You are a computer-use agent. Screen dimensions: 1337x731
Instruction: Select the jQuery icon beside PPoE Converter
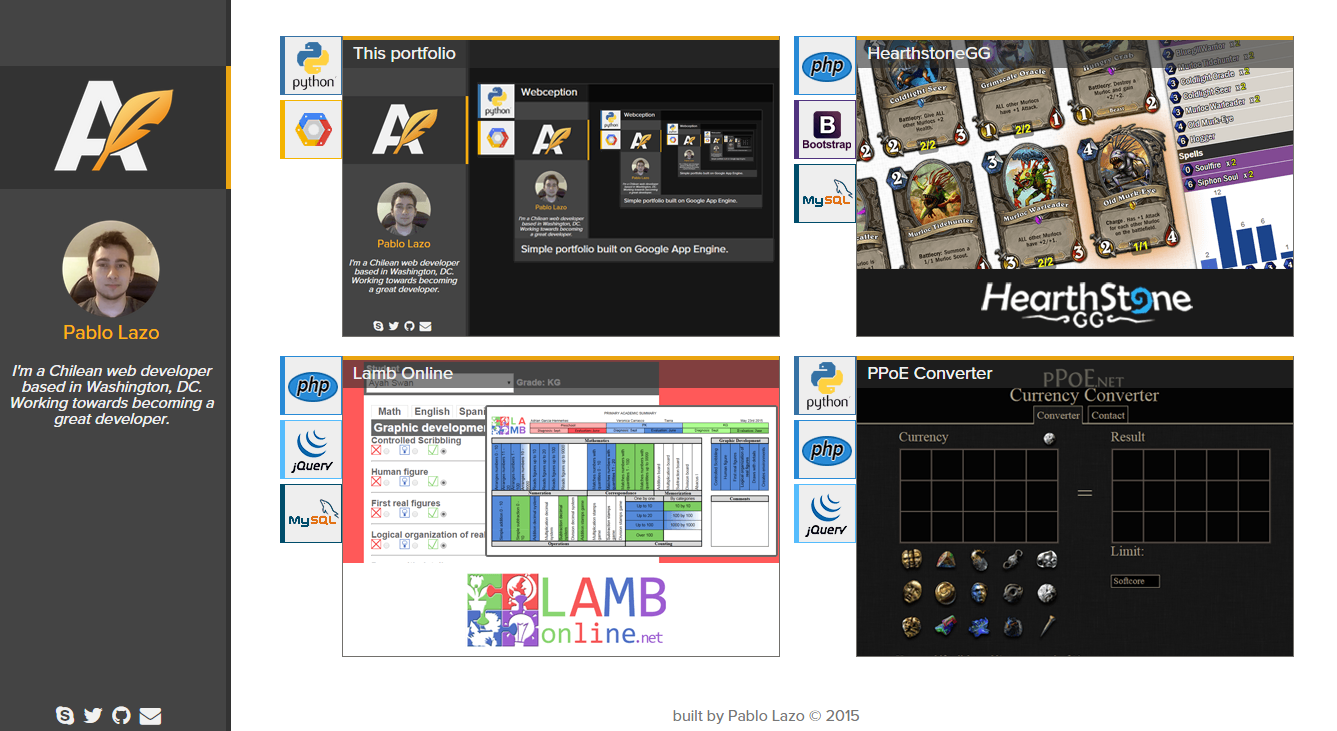pyautogui.click(x=825, y=514)
